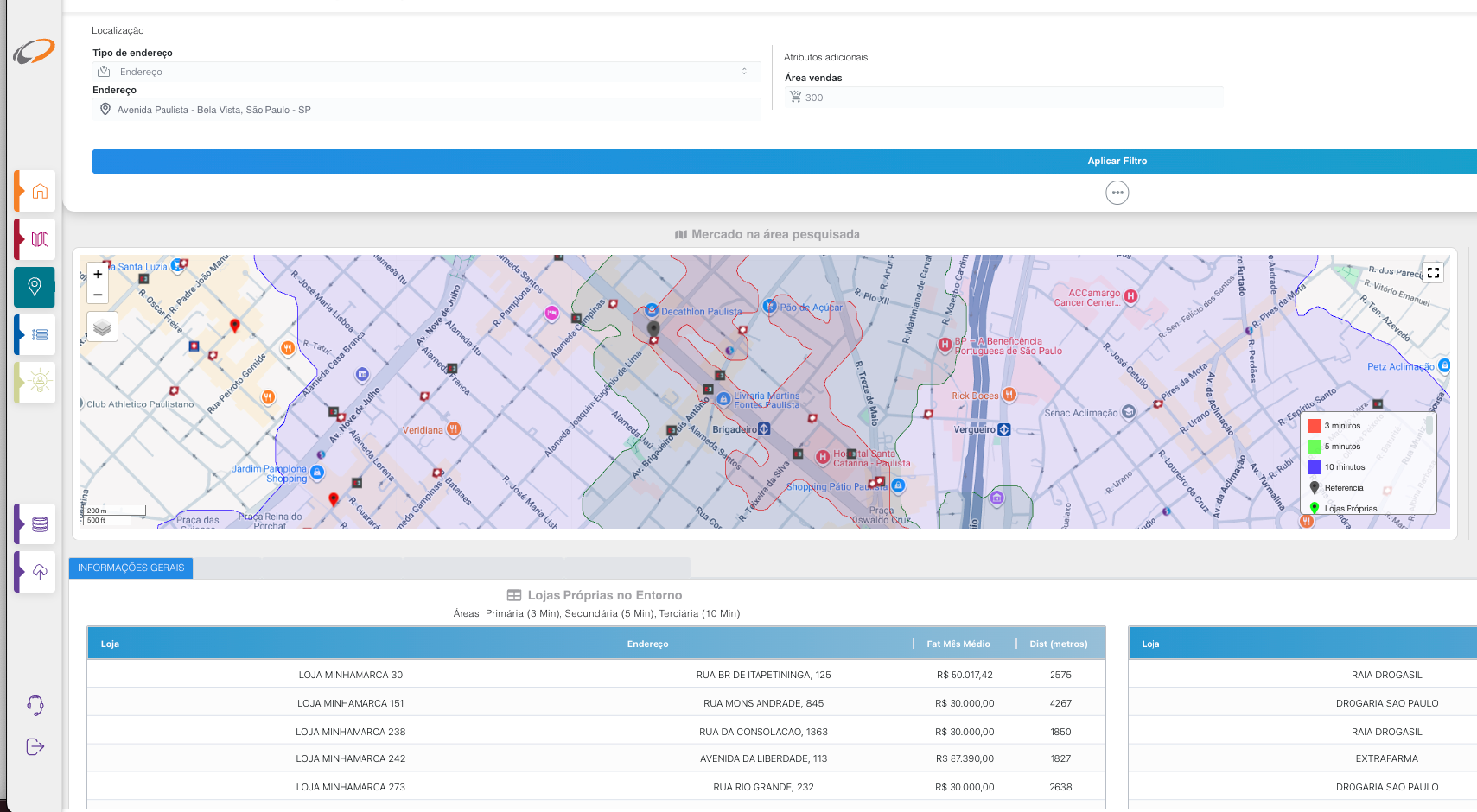Viewport: 1477px width, 812px height.
Task: Open the map layers control
Action: coord(102,327)
